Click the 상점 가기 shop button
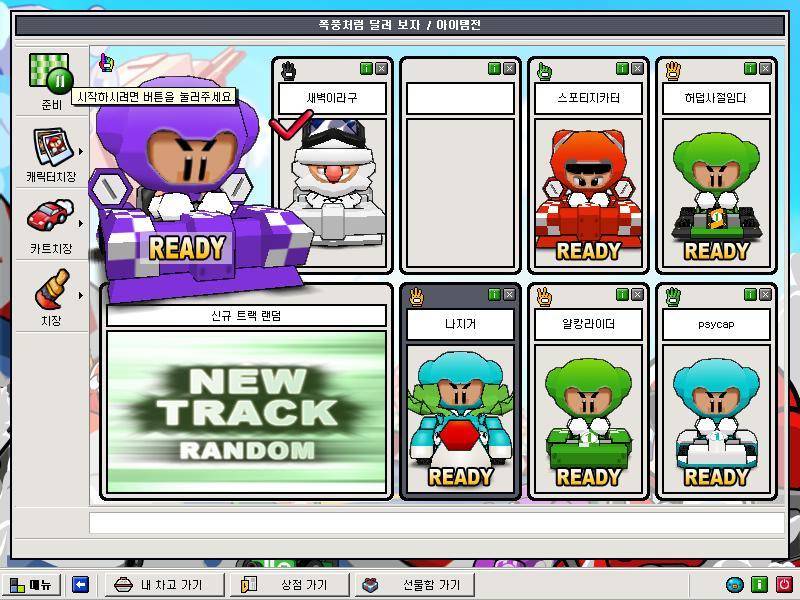This screenshot has height=600, width=800. click(290, 585)
